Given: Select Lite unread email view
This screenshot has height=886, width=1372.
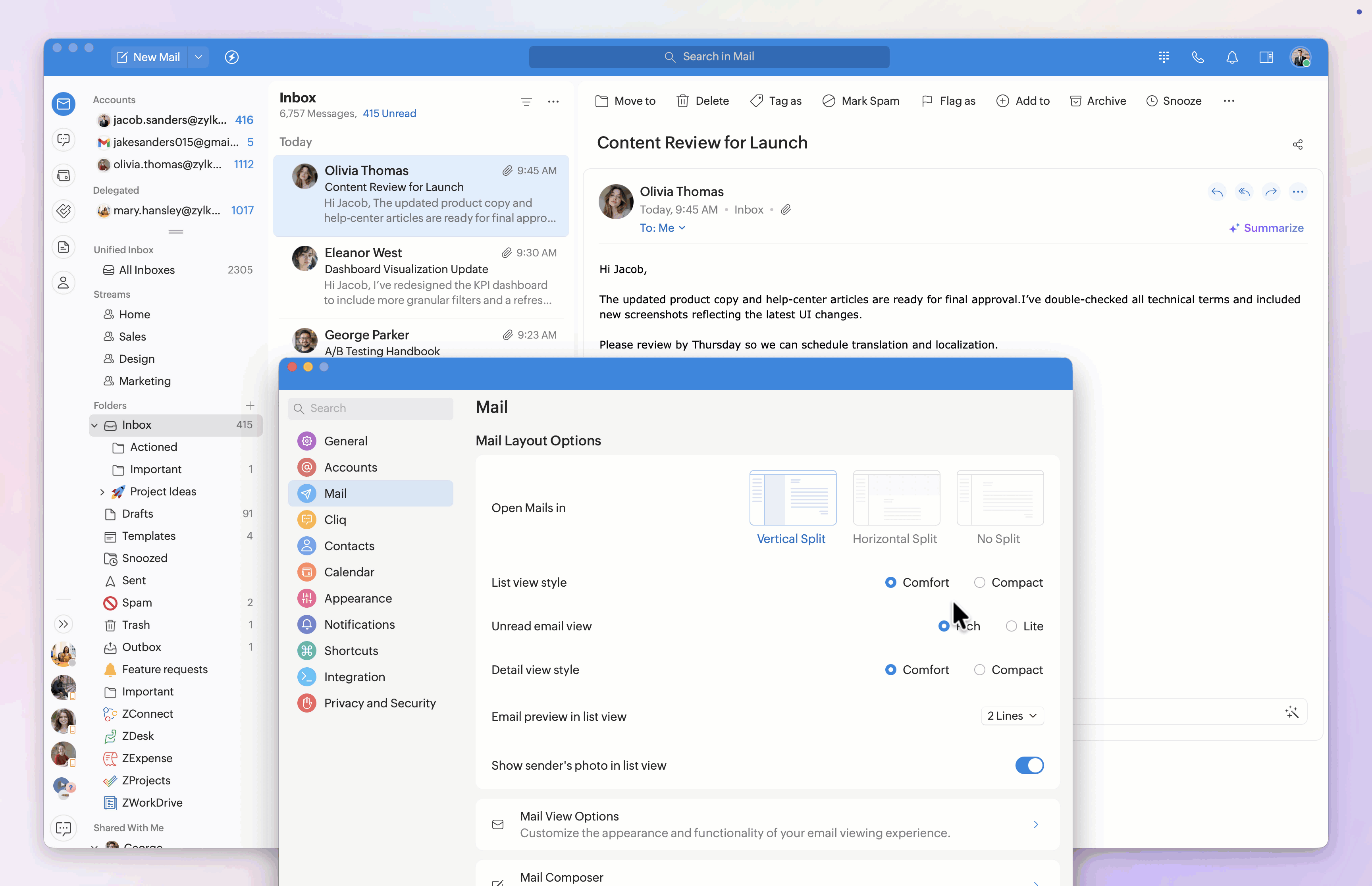Looking at the screenshot, I should tap(1011, 626).
